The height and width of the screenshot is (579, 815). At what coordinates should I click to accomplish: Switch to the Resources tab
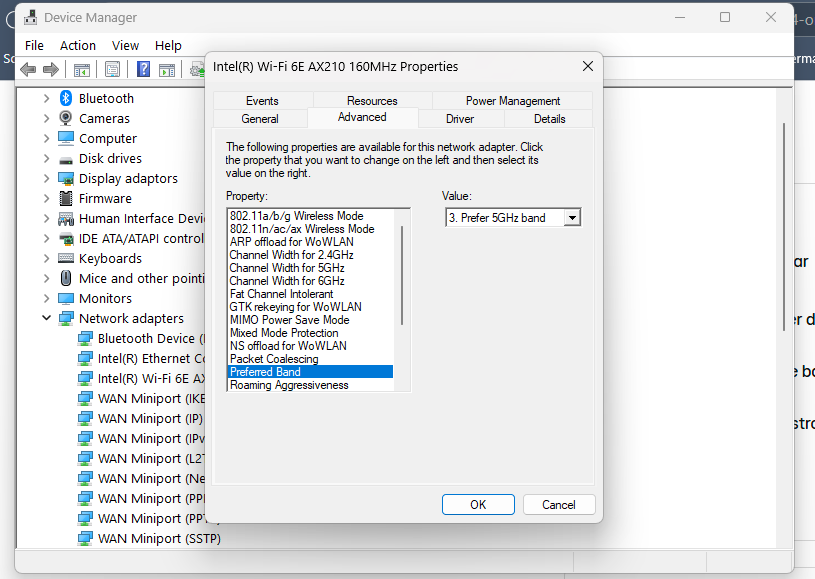coord(372,101)
